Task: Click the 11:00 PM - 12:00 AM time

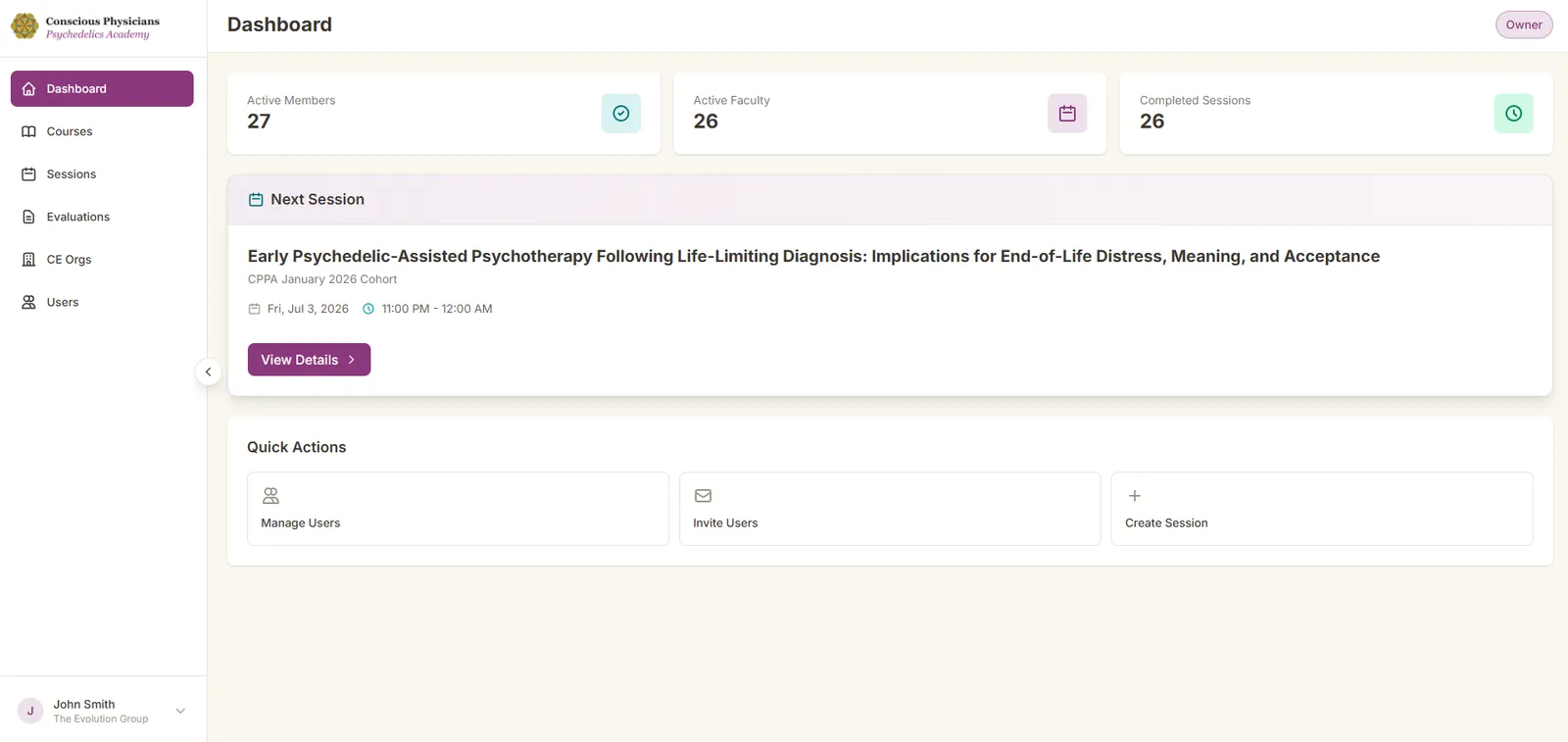Action: (437, 309)
